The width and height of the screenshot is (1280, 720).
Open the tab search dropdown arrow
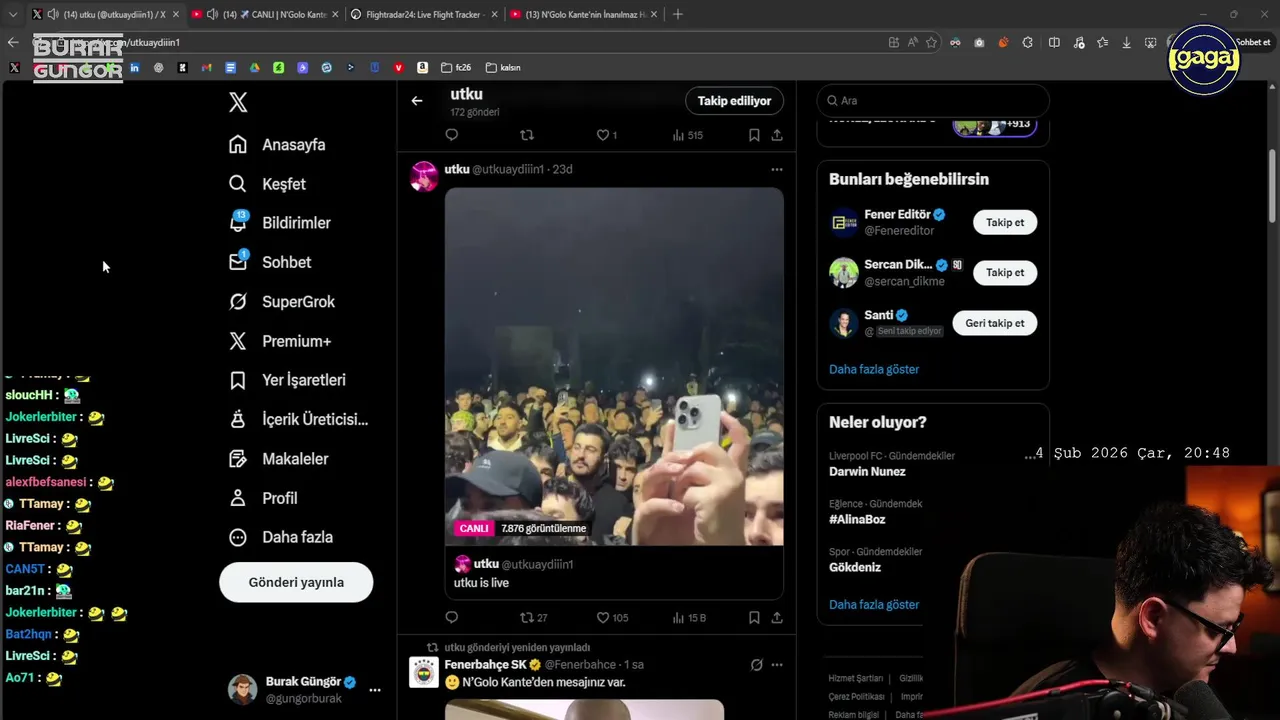pos(13,14)
